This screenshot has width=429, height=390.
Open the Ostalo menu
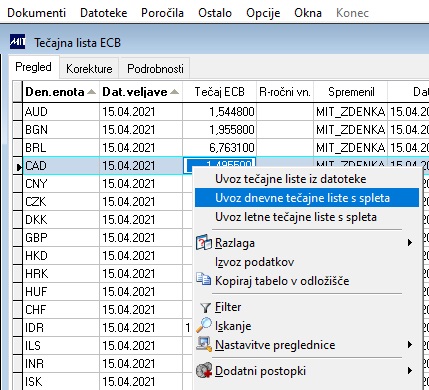coord(215,13)
